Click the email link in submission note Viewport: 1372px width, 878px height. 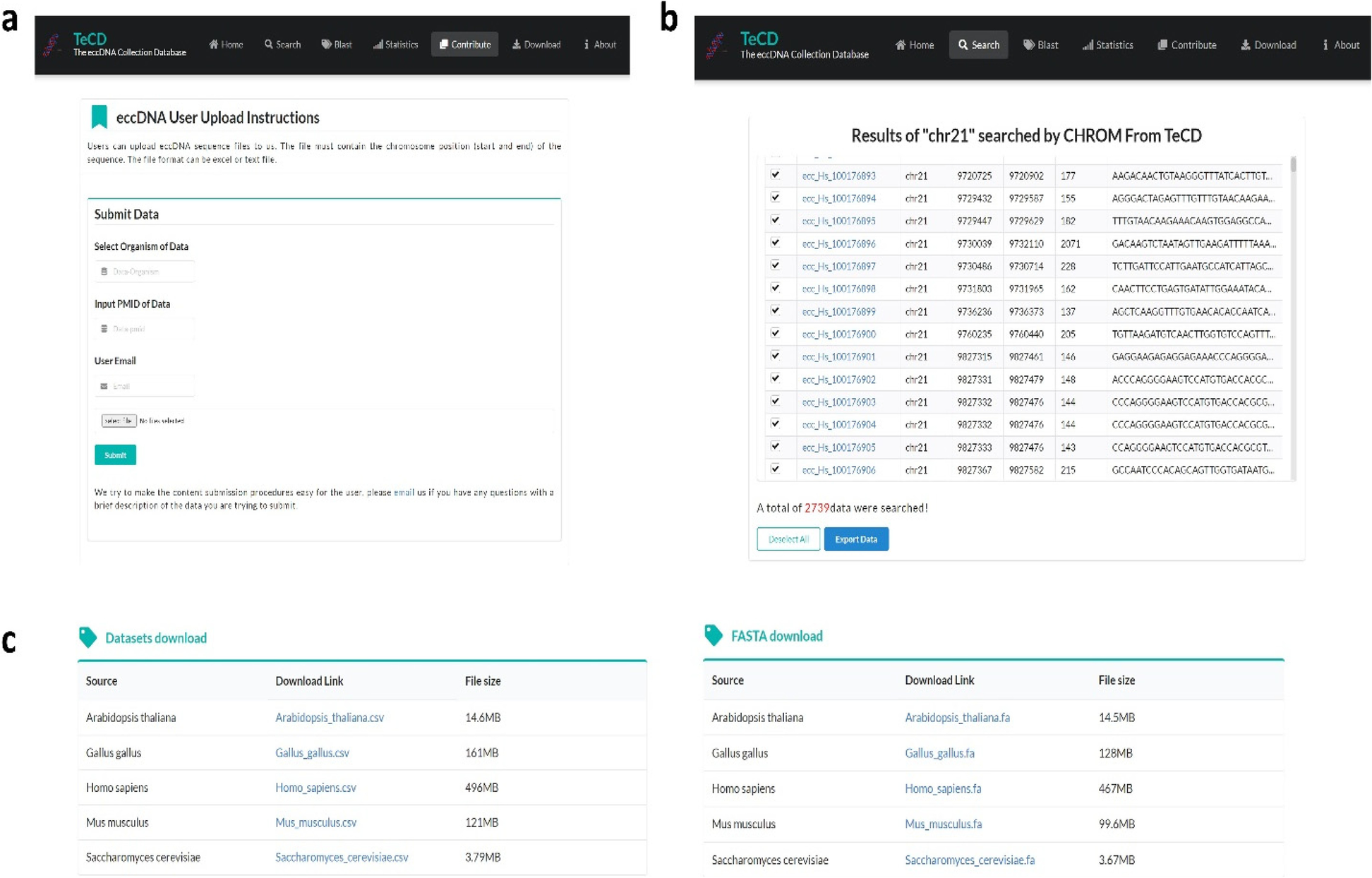404,493
